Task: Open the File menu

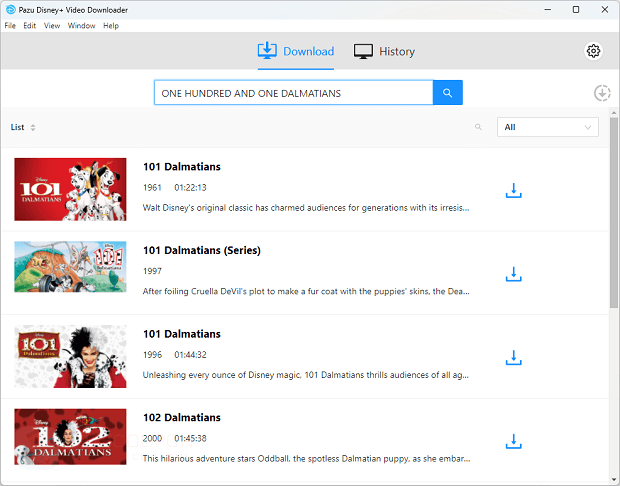Action: click(10, 26)
